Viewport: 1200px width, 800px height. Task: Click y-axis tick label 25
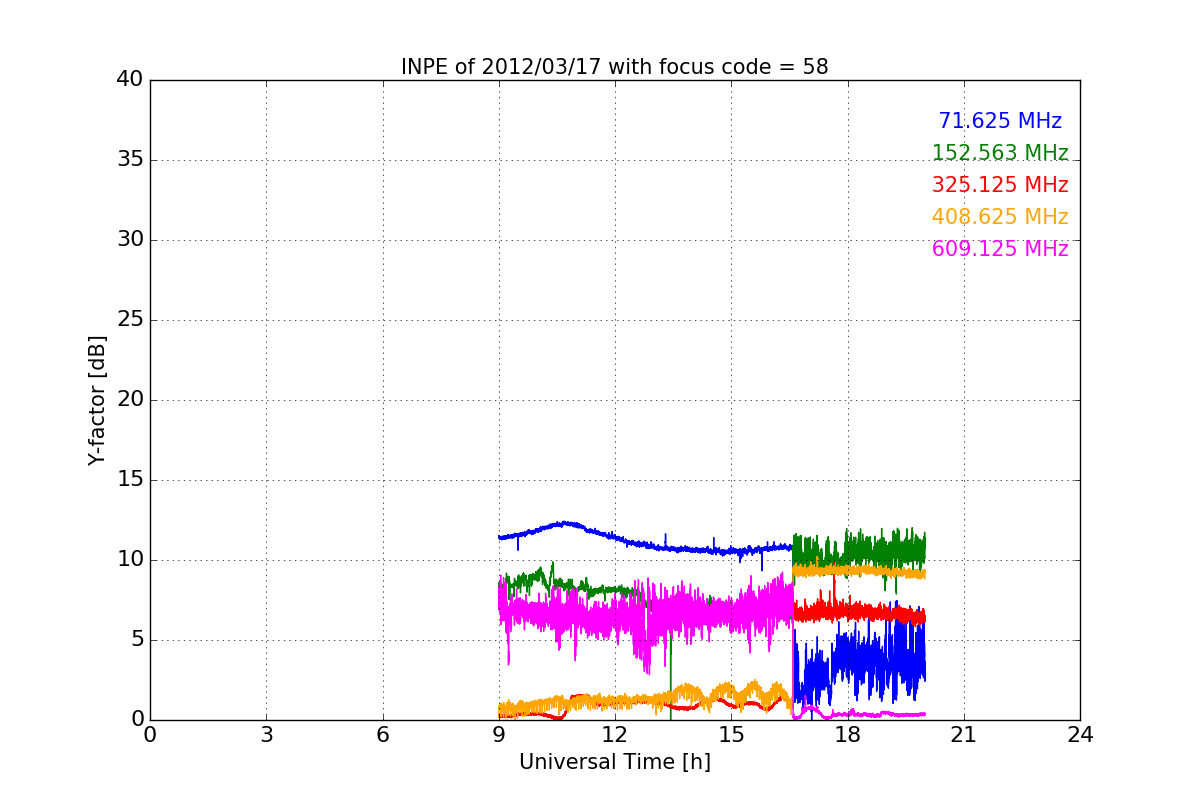click(x=129, y=320)
